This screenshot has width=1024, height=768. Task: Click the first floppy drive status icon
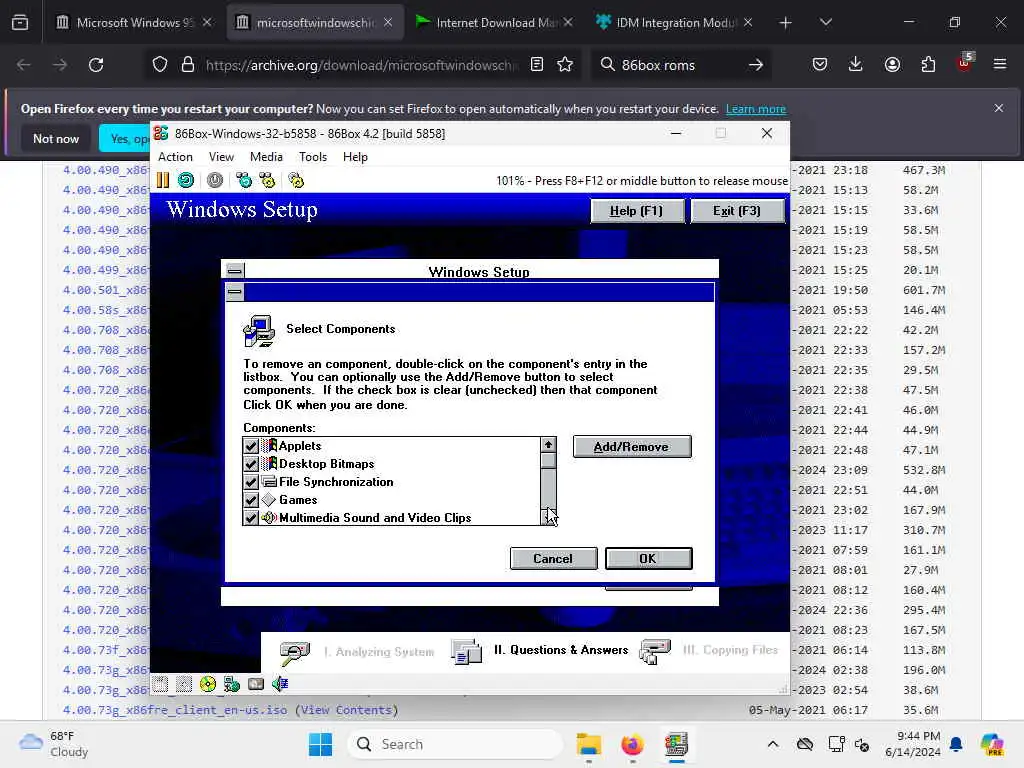tap(161, 684)
